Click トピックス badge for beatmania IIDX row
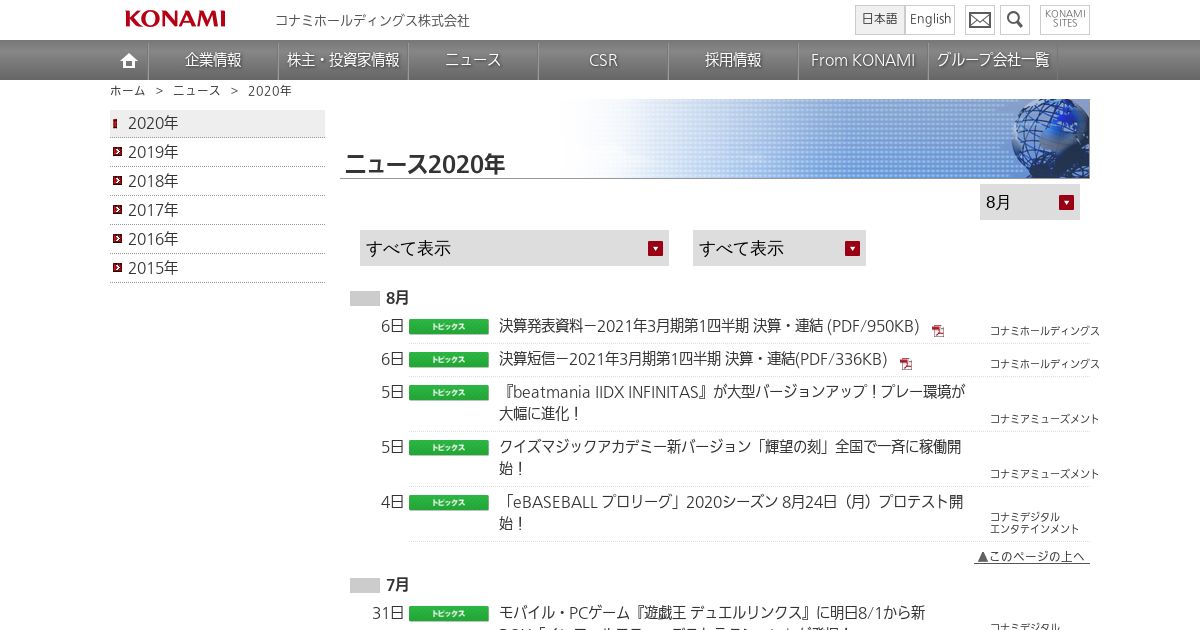 click(x=449, y=393)
